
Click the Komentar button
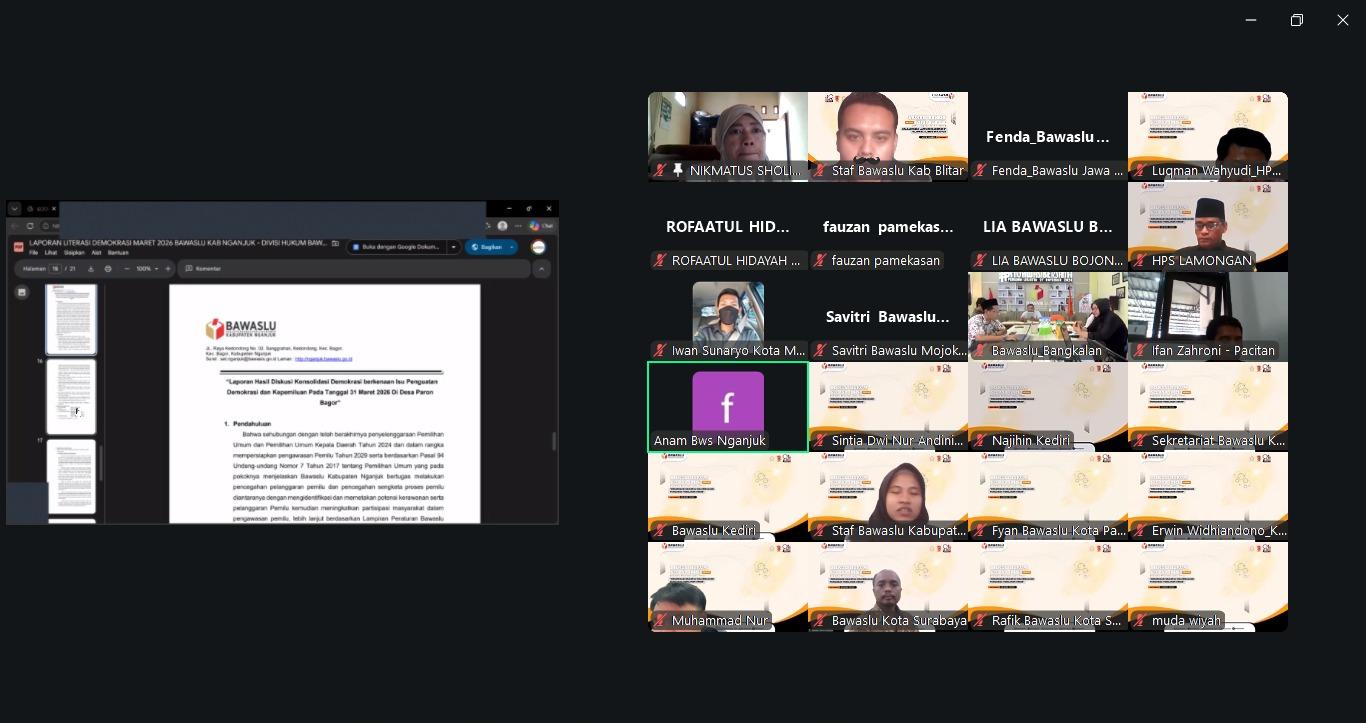(x=203, y=269)
